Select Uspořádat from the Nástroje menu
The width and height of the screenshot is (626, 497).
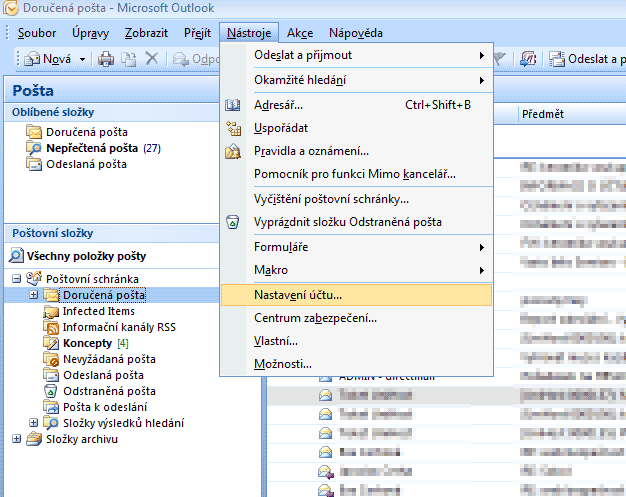point(357,128)
